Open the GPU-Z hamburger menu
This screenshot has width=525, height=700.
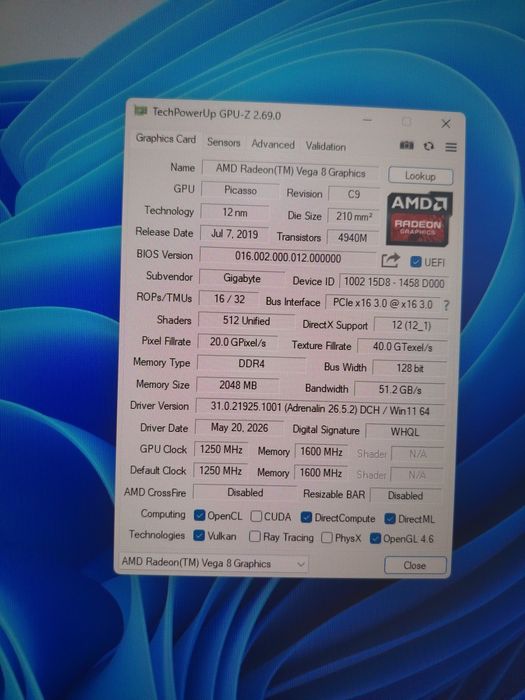click(451, 147)
